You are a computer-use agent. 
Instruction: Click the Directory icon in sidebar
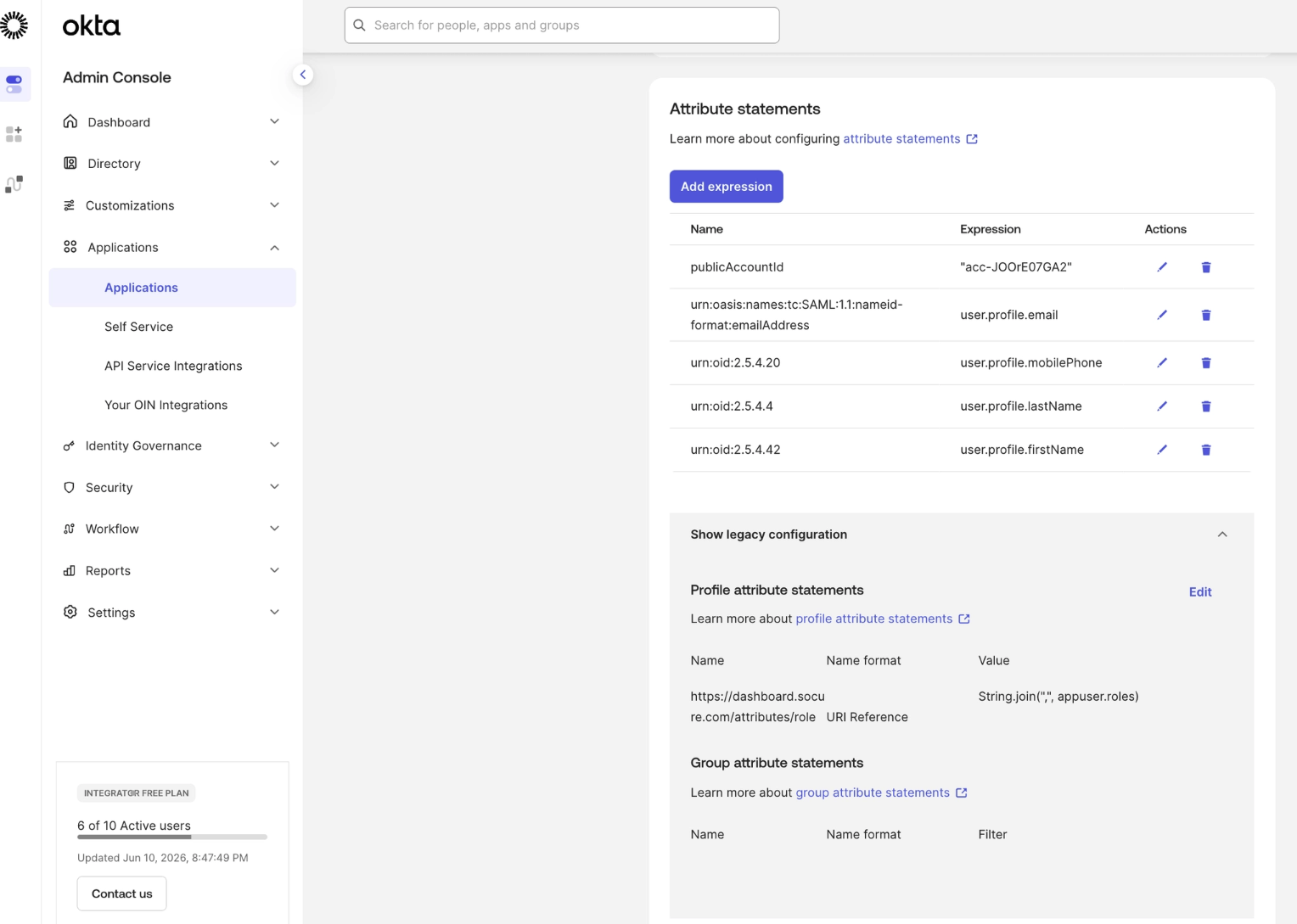coord(70,163)
